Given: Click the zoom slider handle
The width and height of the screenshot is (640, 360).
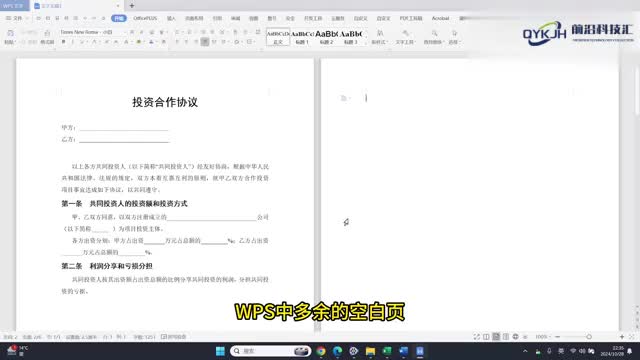Looking at the screenshot, I should (589, 337).
